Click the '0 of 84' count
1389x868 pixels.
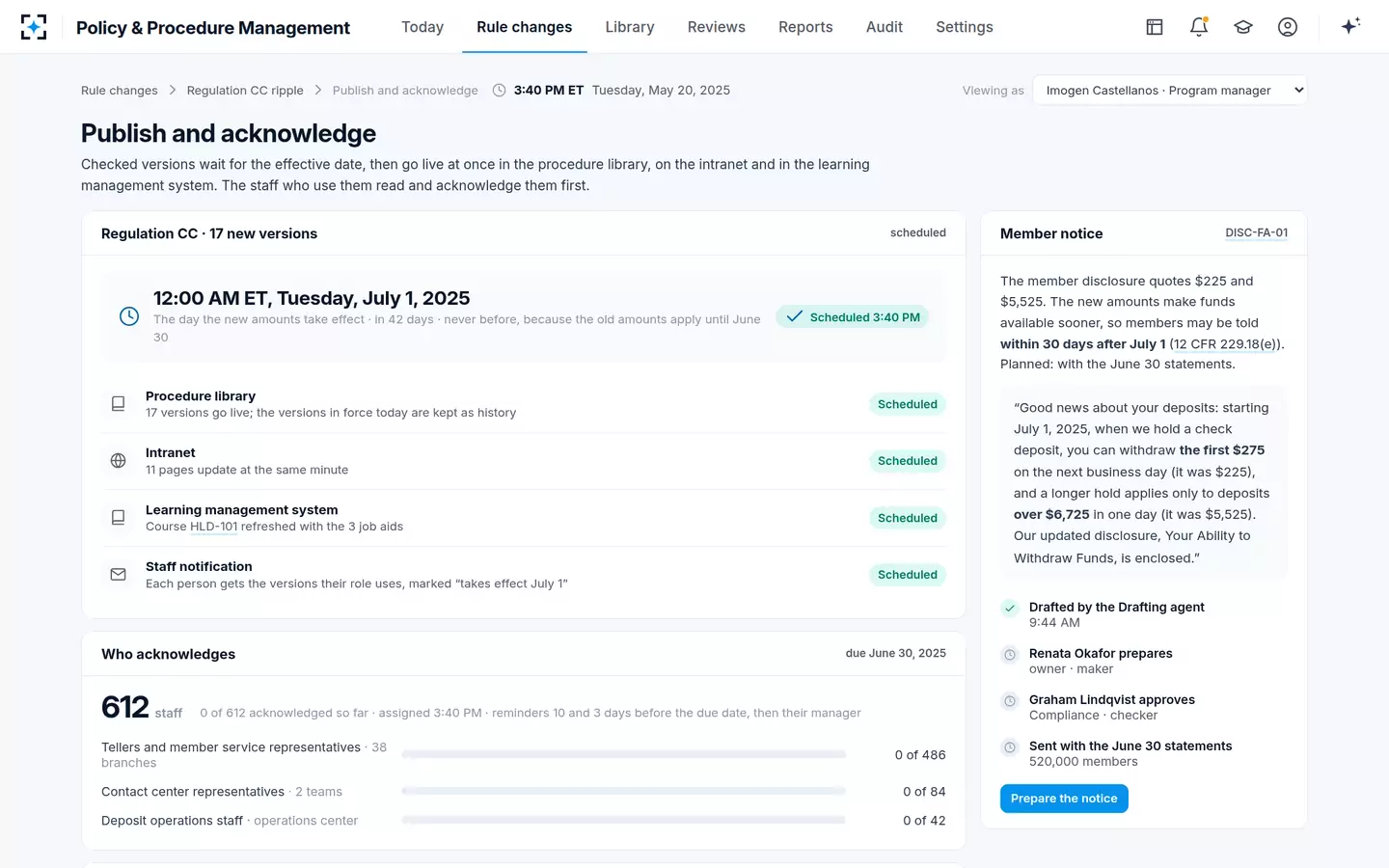click(924, 792)
